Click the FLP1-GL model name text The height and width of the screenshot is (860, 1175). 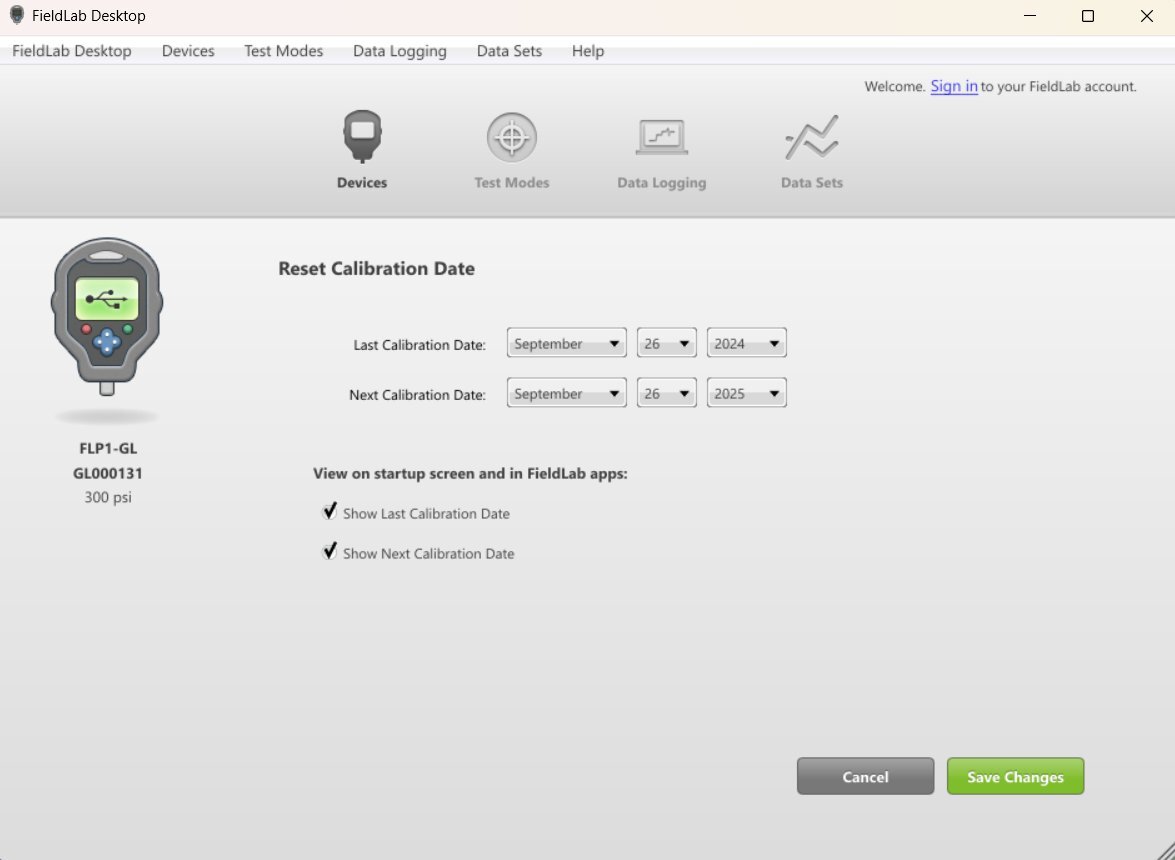[108, 448]
